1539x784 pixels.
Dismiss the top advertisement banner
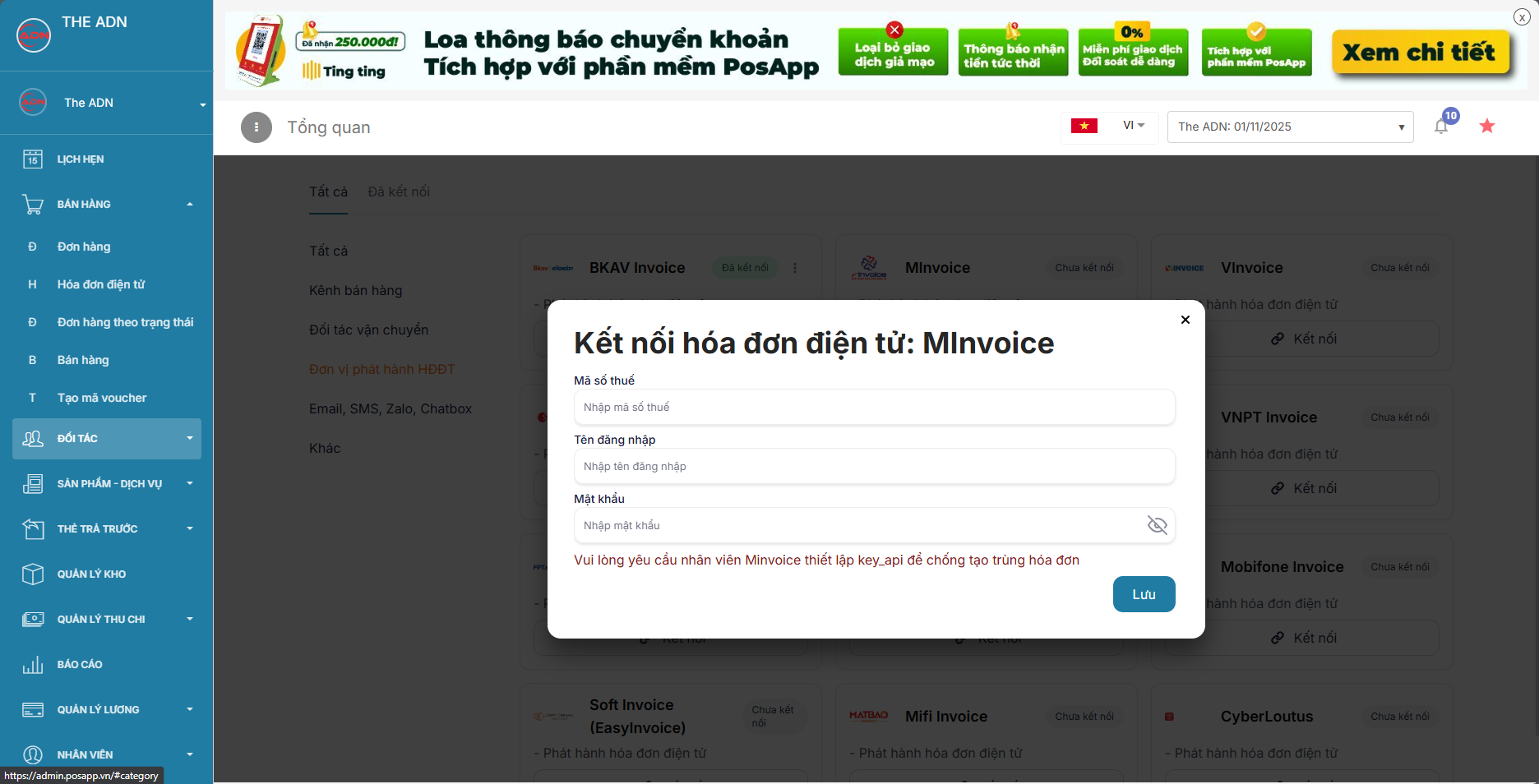[x=1522, y=17]
